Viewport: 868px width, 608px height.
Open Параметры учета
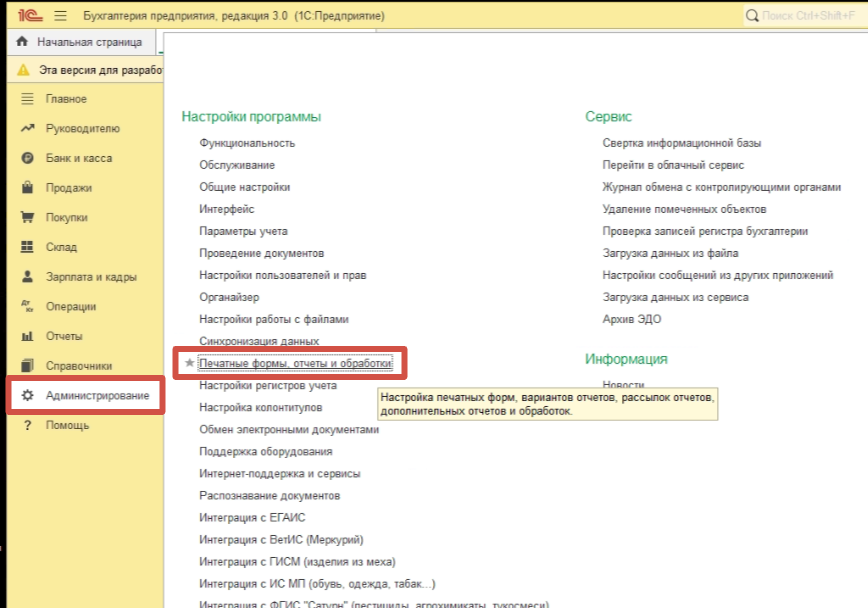point(243,231)
